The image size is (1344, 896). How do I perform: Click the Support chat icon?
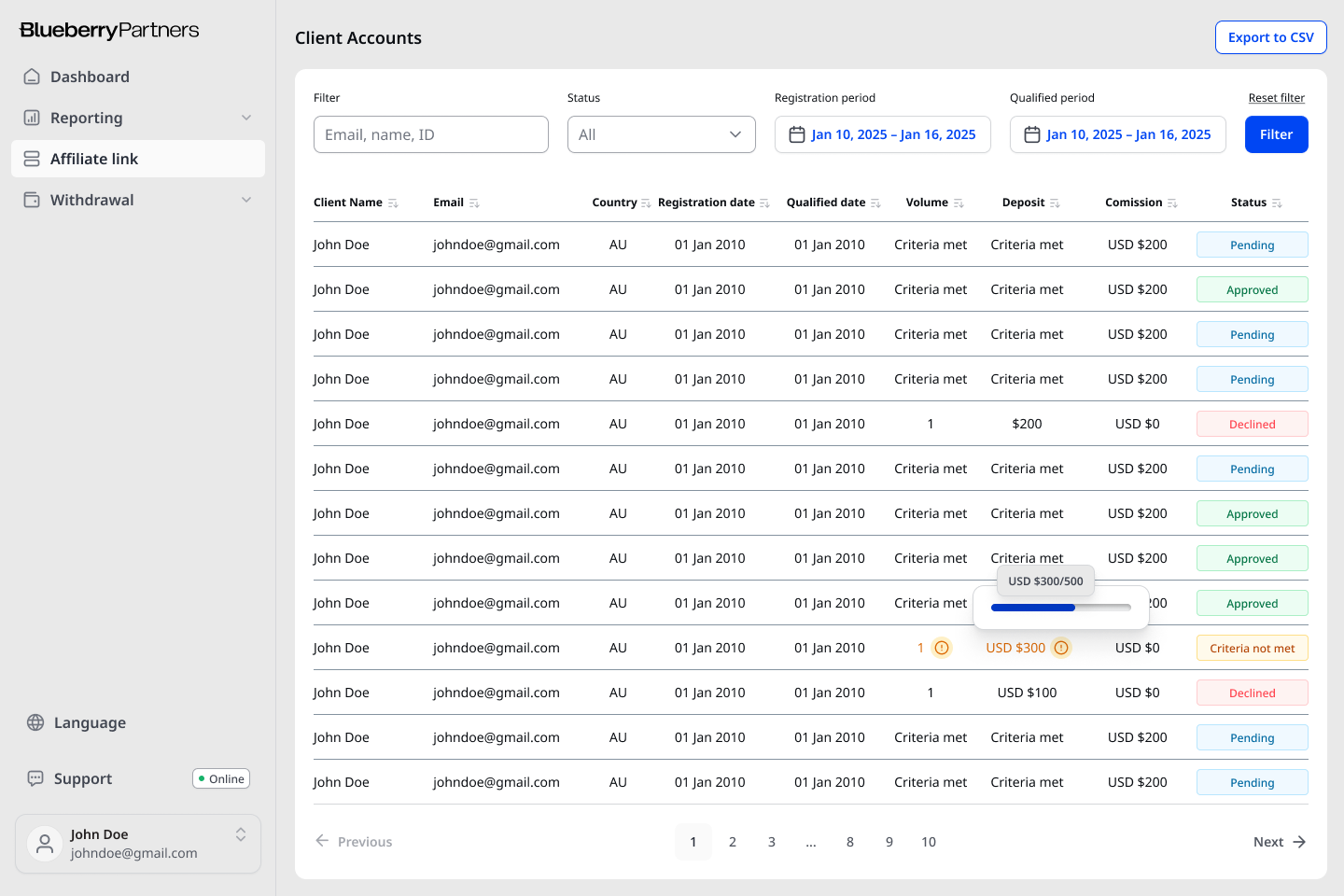[35, 778]
